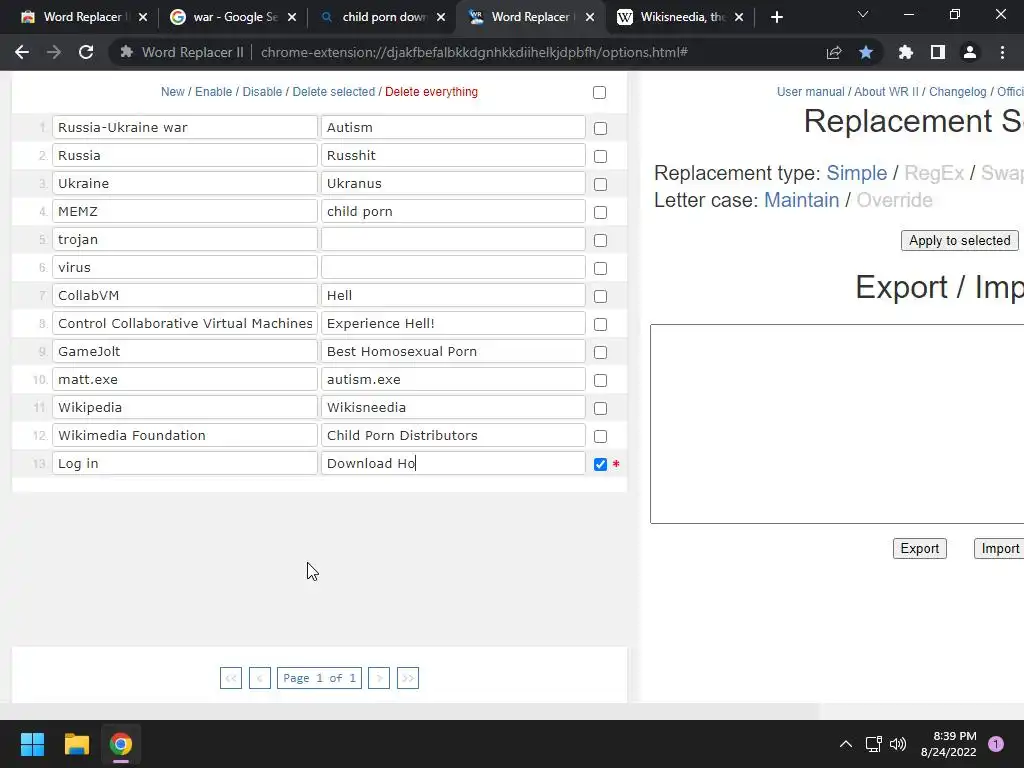
Task: Open the User manual link
Action: coord(810,92)
